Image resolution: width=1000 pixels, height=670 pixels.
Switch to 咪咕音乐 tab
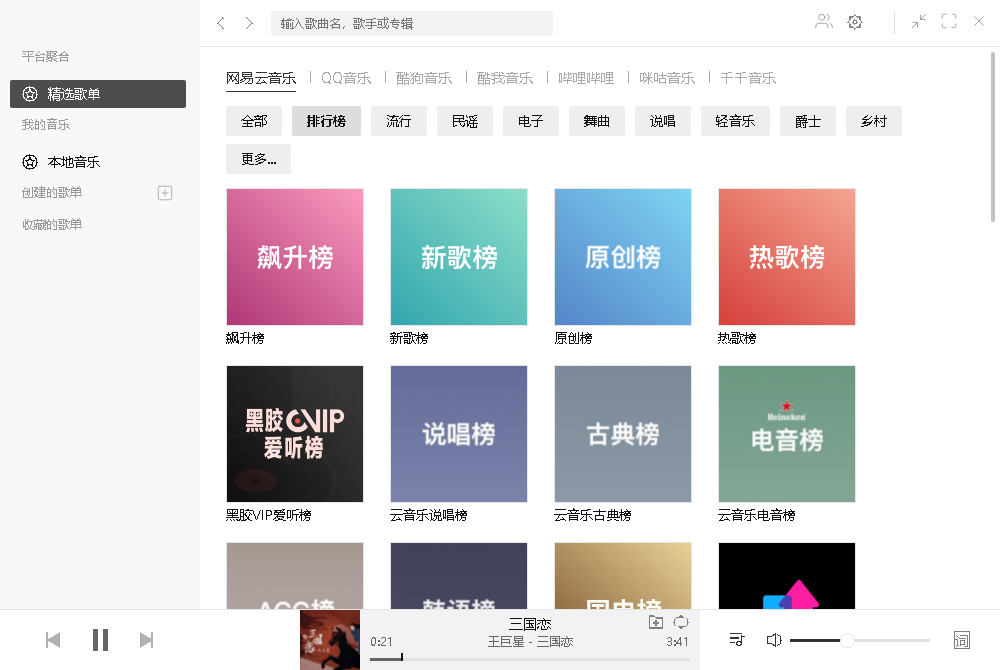tap(667, 78)
